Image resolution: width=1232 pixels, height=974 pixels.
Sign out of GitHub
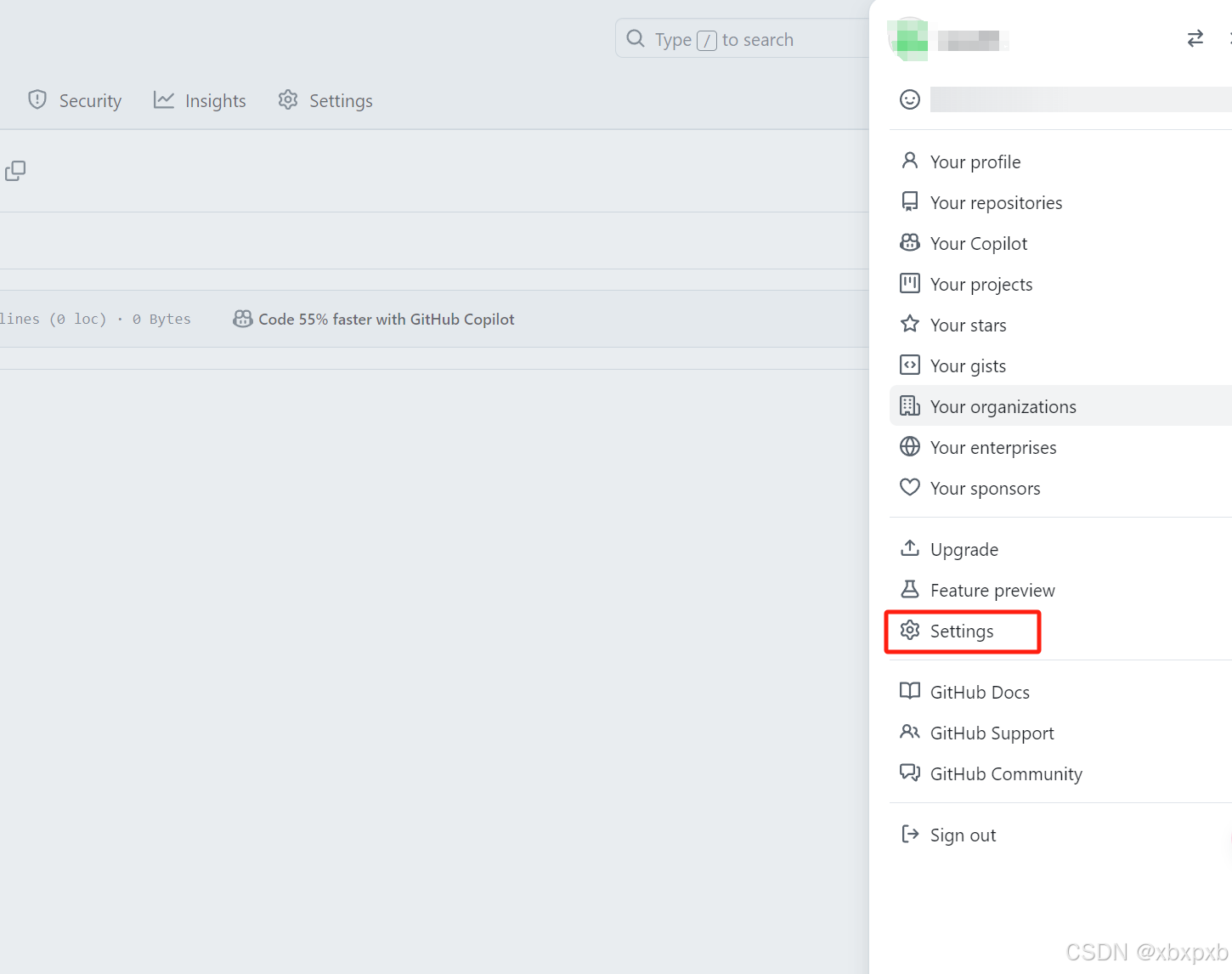tap(1060, 835)
